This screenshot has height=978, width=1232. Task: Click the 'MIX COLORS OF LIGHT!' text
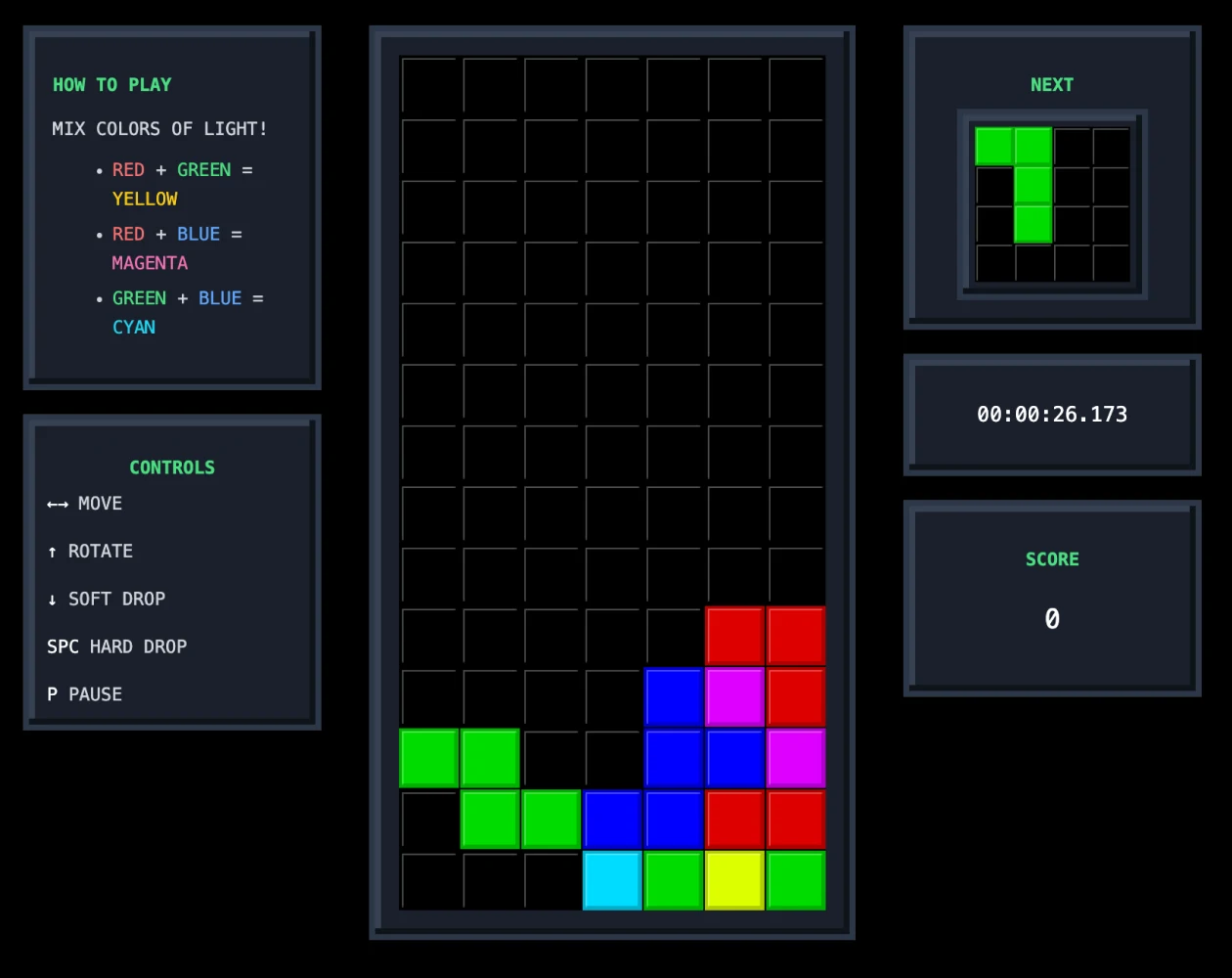tap(159, 129)
